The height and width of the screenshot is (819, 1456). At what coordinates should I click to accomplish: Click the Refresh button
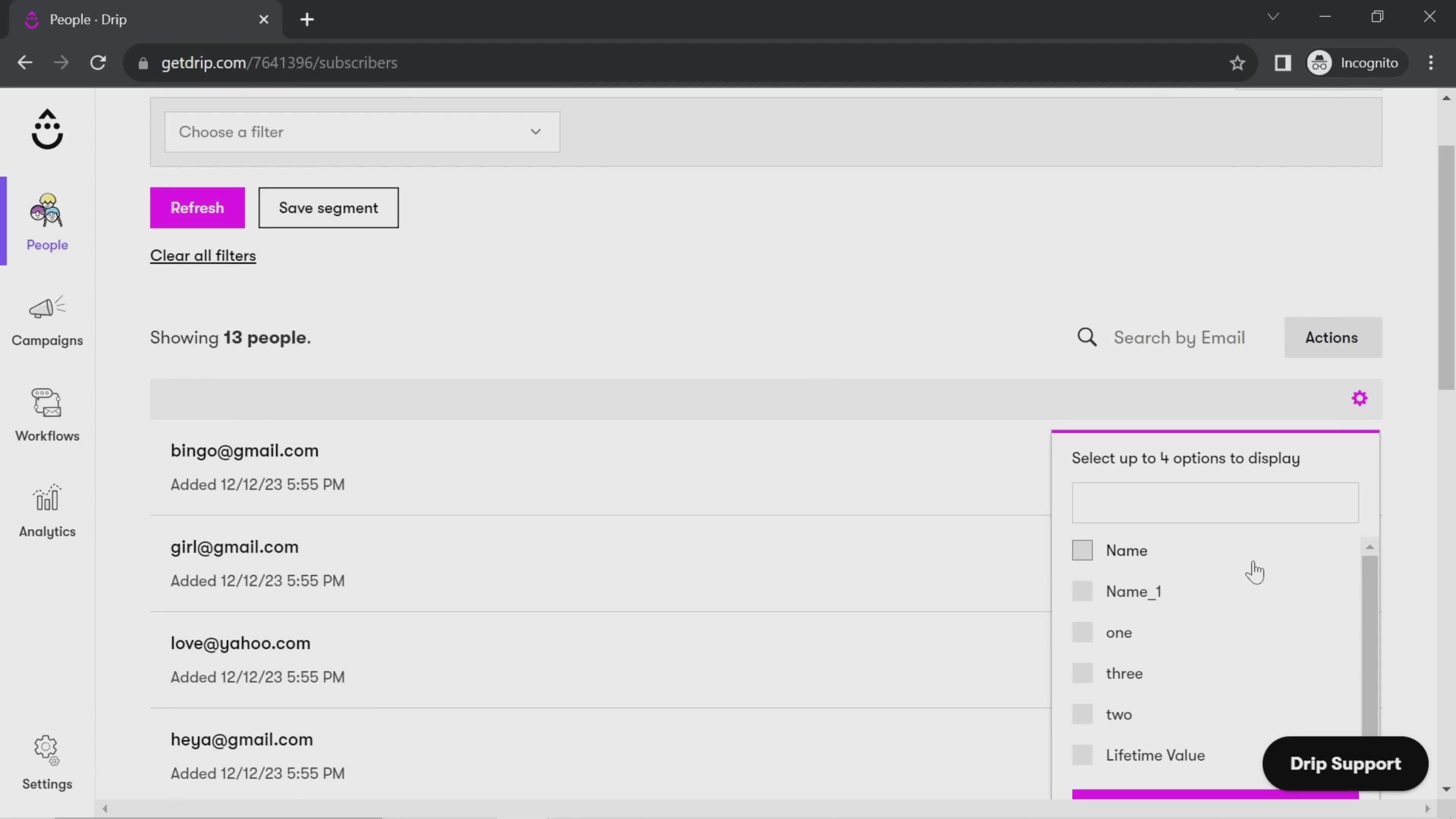[197, 207]
